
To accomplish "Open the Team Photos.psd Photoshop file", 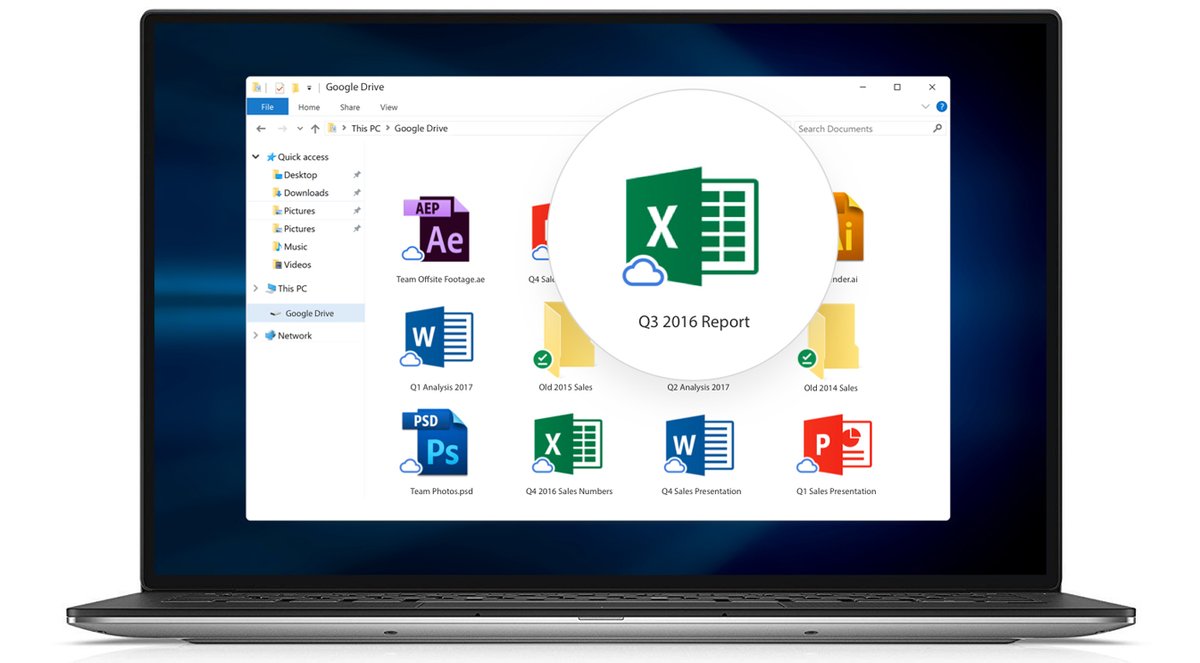I will point(435,443).
